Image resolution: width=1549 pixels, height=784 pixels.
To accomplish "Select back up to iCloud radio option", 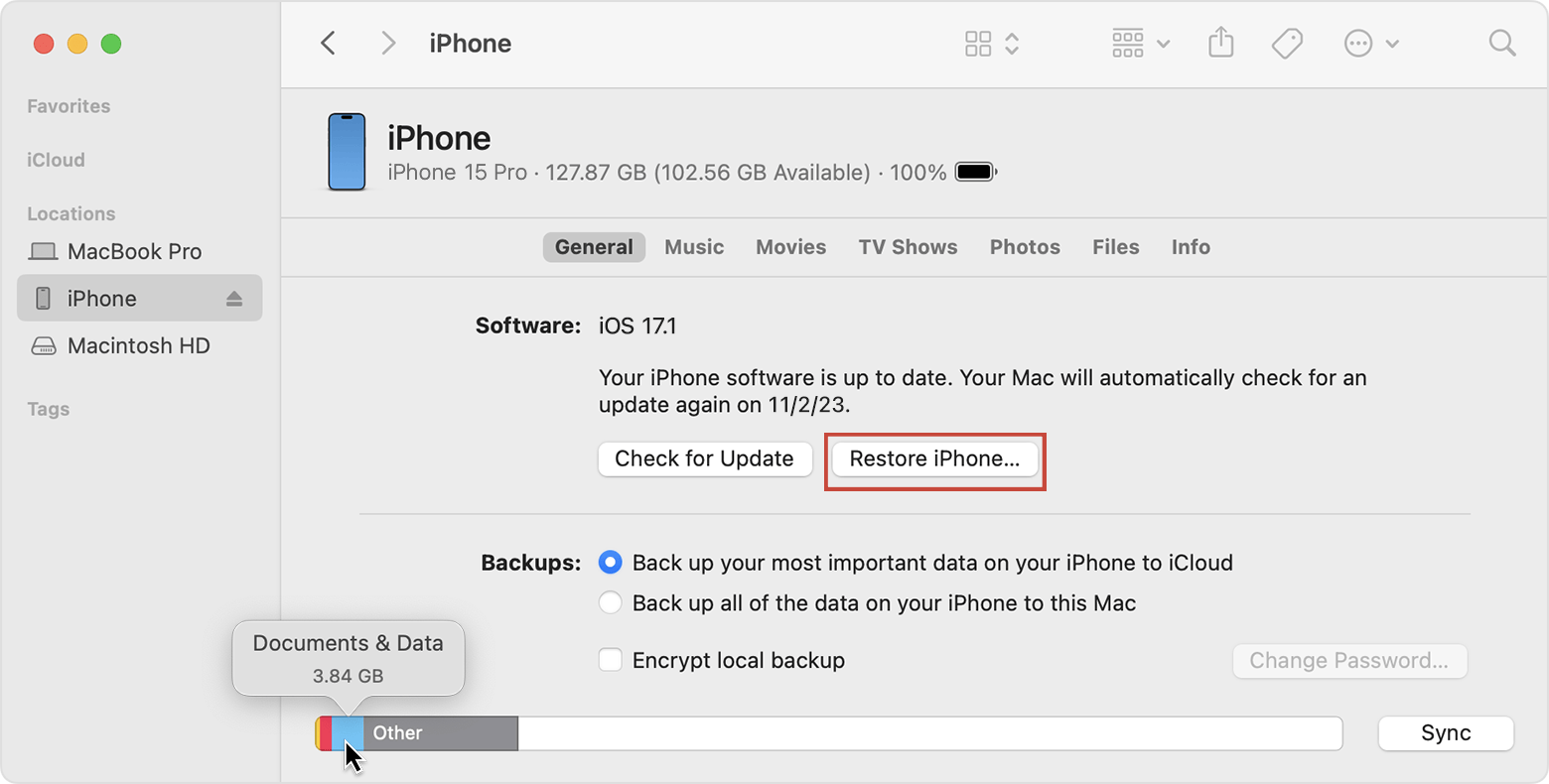I will pos(611,563).
